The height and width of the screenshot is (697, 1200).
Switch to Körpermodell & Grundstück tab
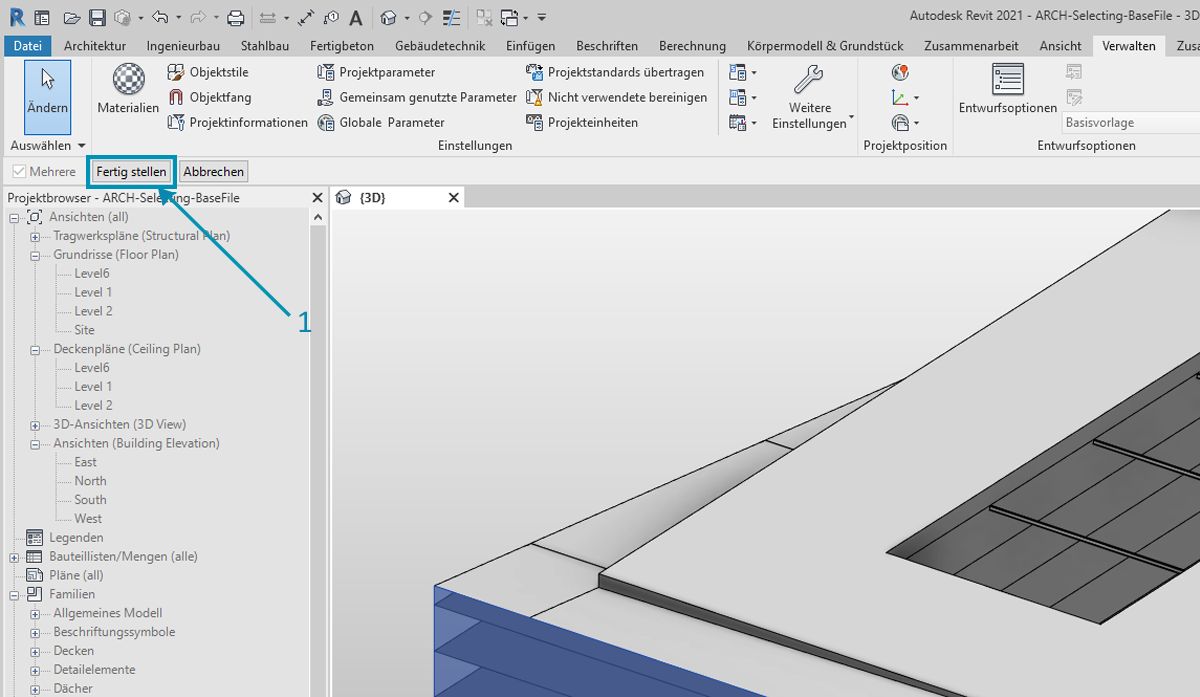pyautogui.click(x=825, y=46)
